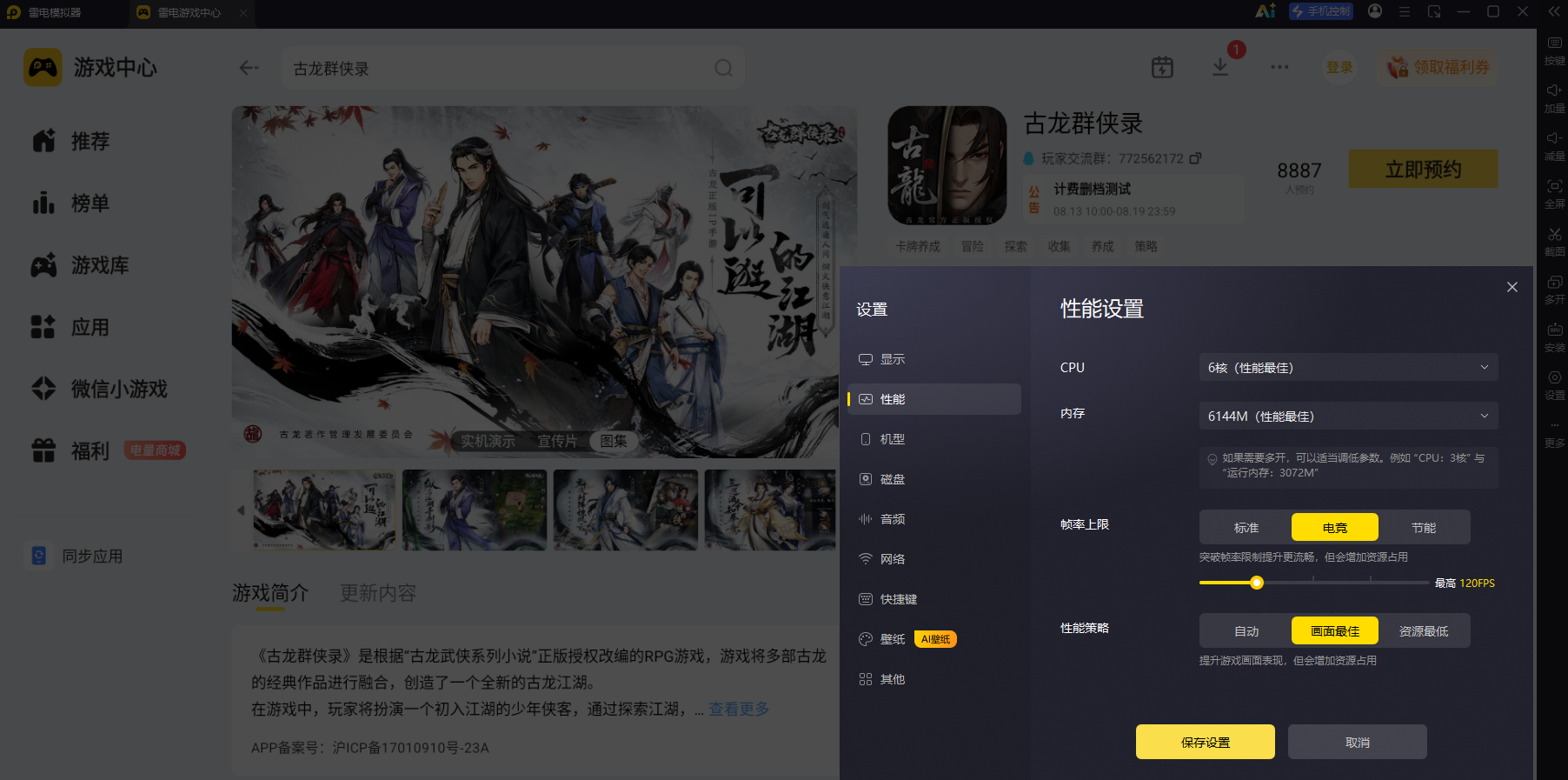Open the 多开 multi-instance manager
This screenshot has width=1568, height=780.
1554,290
